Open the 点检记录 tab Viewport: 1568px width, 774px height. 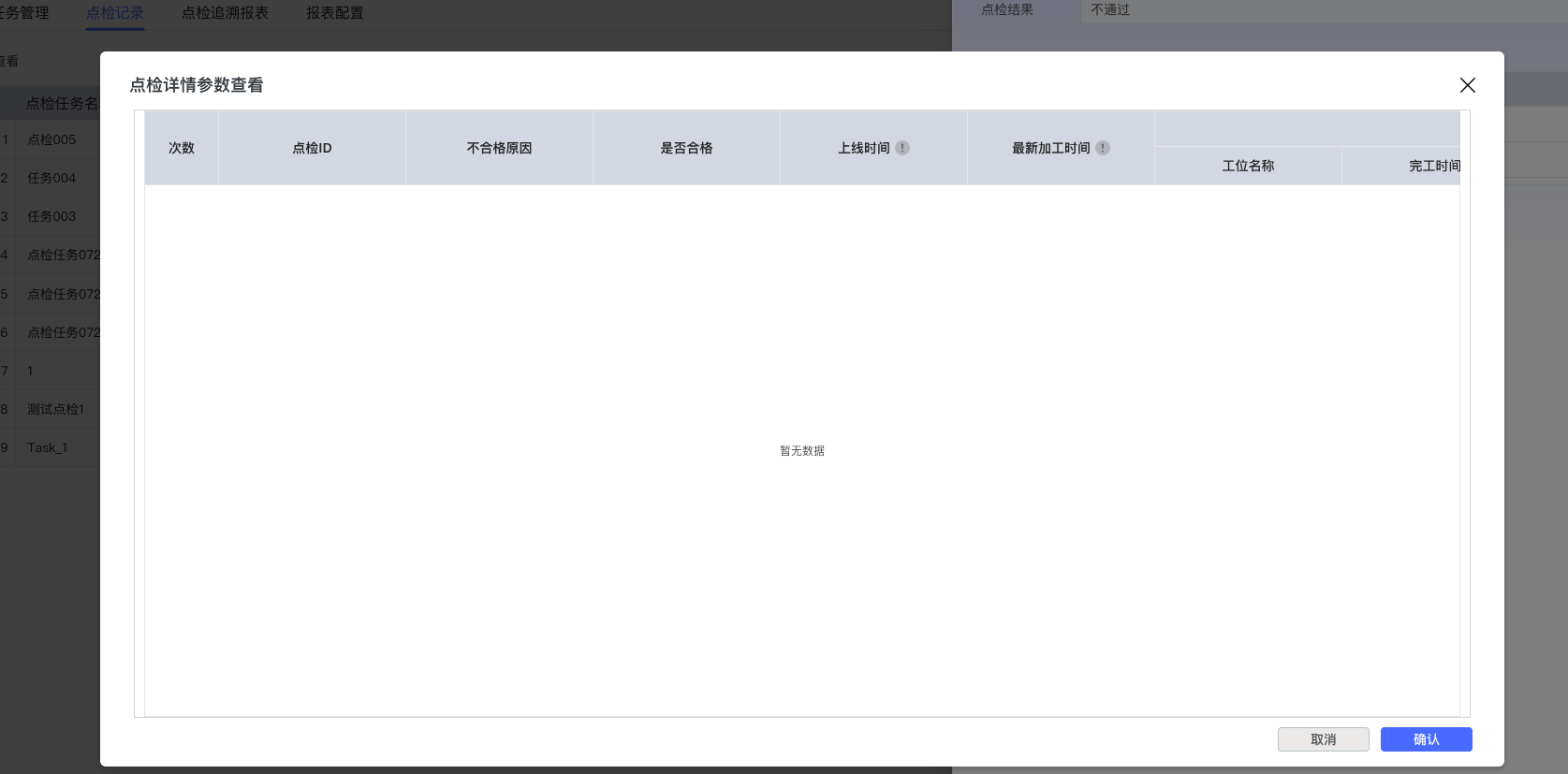click(115, 13)
